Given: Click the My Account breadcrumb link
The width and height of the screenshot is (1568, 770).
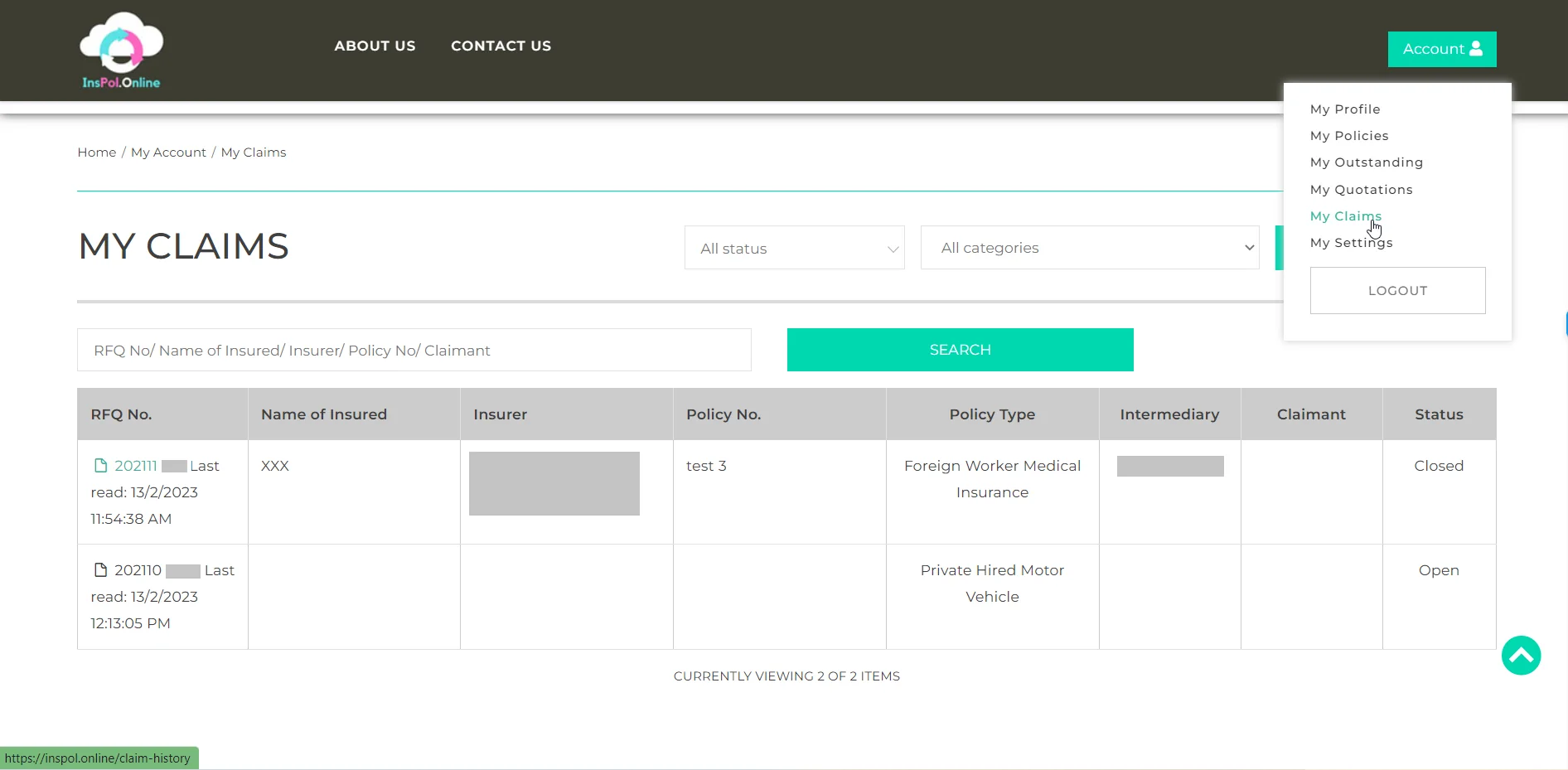Looking at the screenshot, I should click(168, 153).
